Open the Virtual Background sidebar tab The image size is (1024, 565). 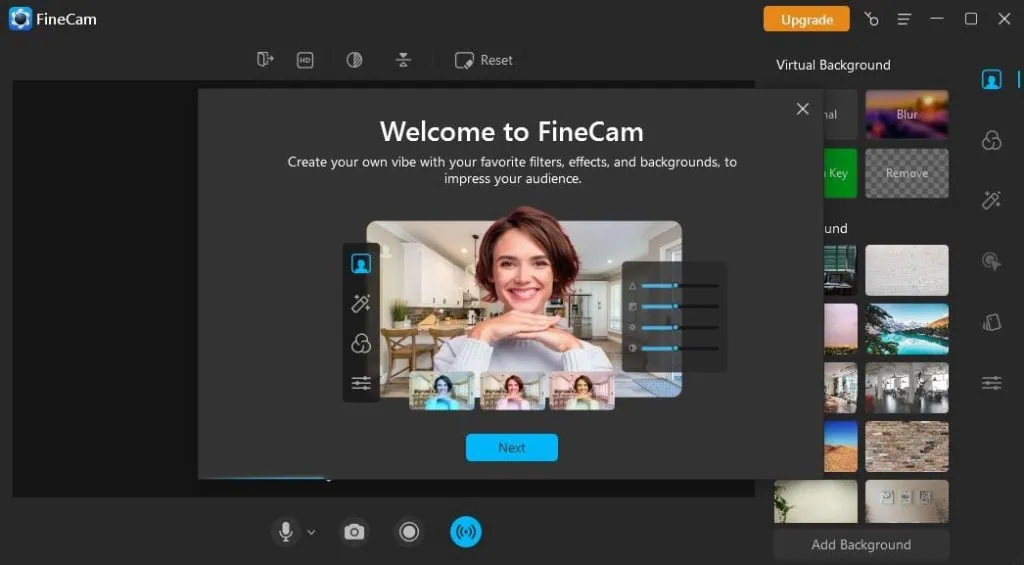(x=991, y=80)
